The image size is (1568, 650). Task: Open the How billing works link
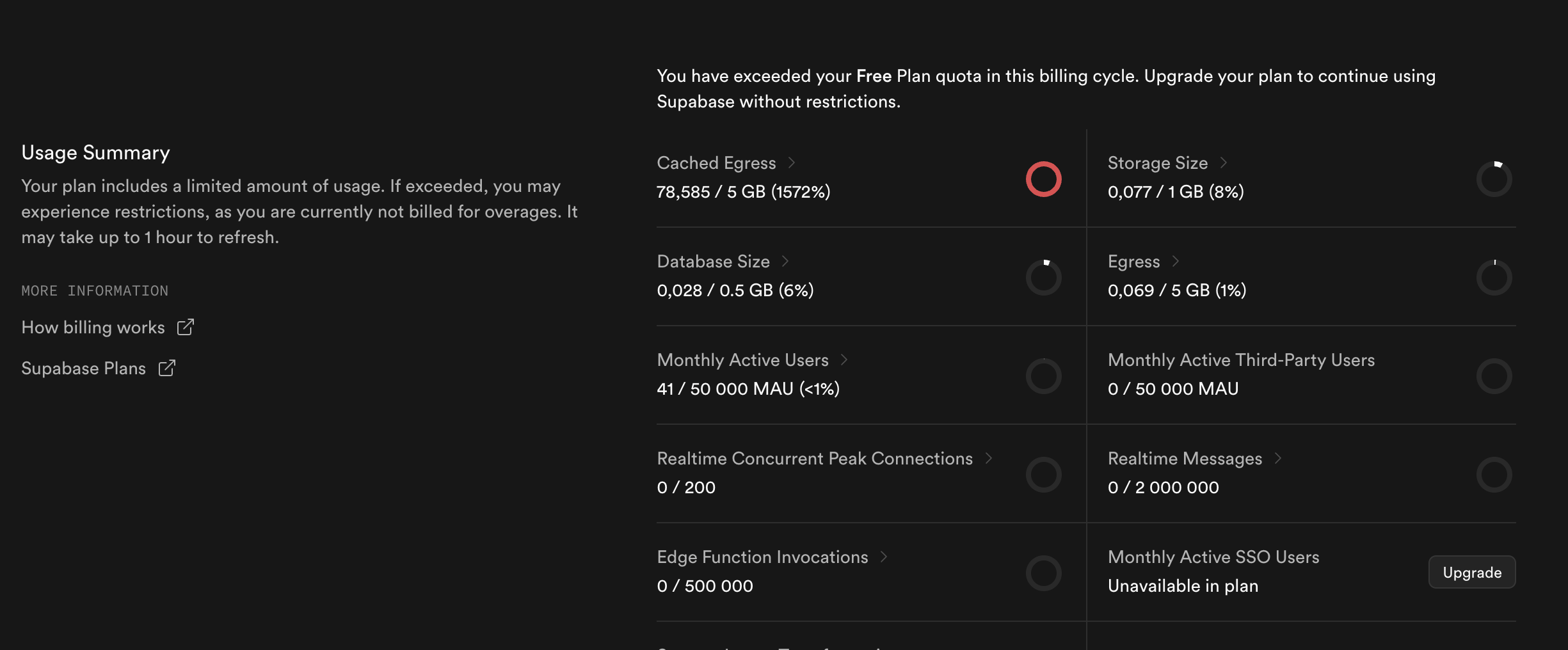93,328
